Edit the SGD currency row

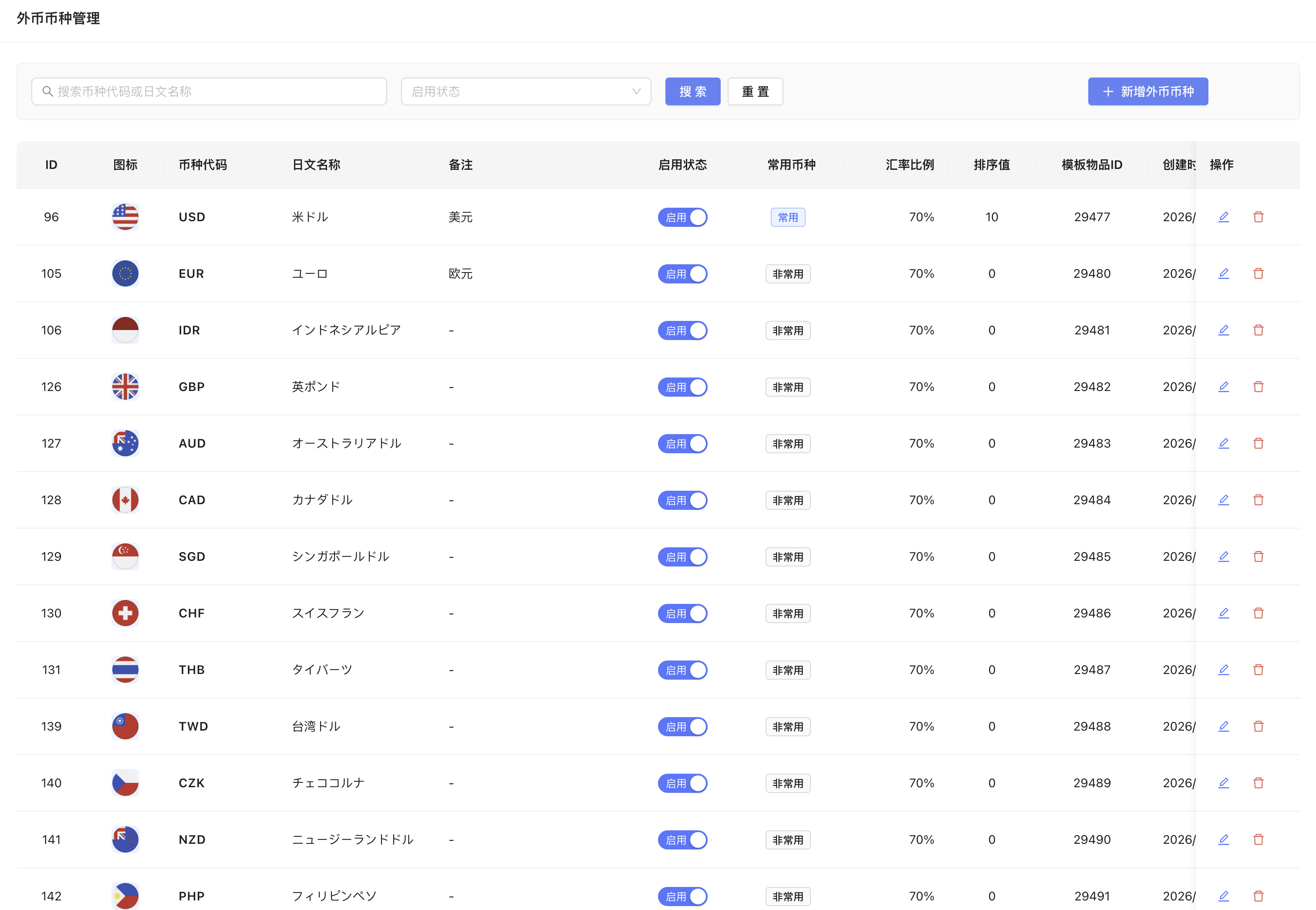[x=1223, y=556]
